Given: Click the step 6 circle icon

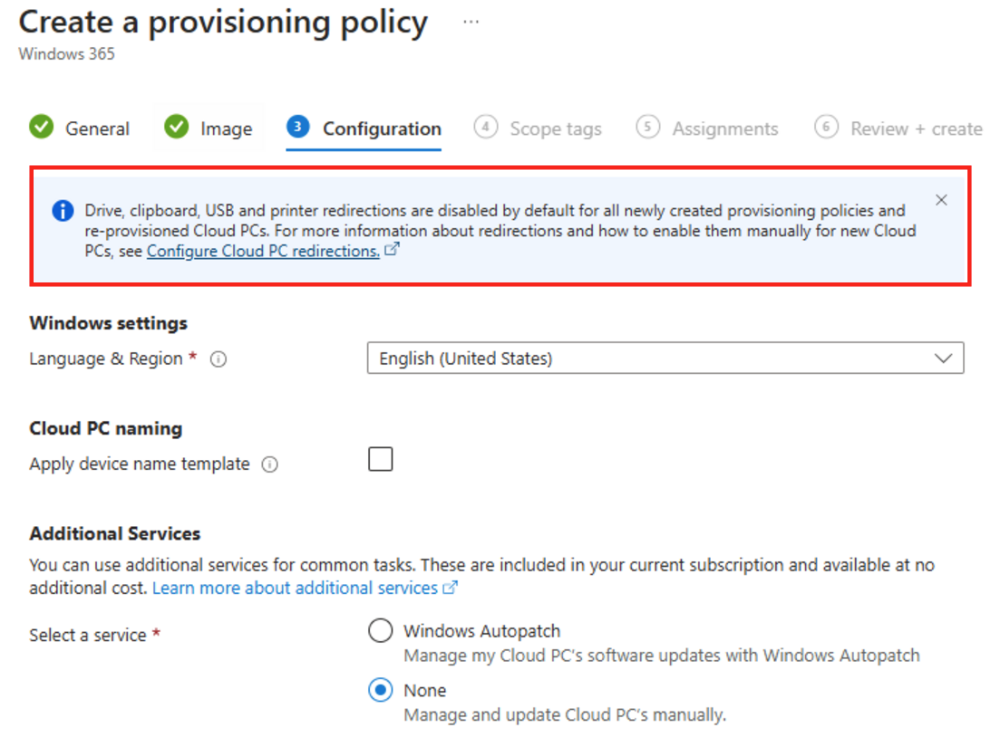Looking at the screenshot, I should pos(826,128).
